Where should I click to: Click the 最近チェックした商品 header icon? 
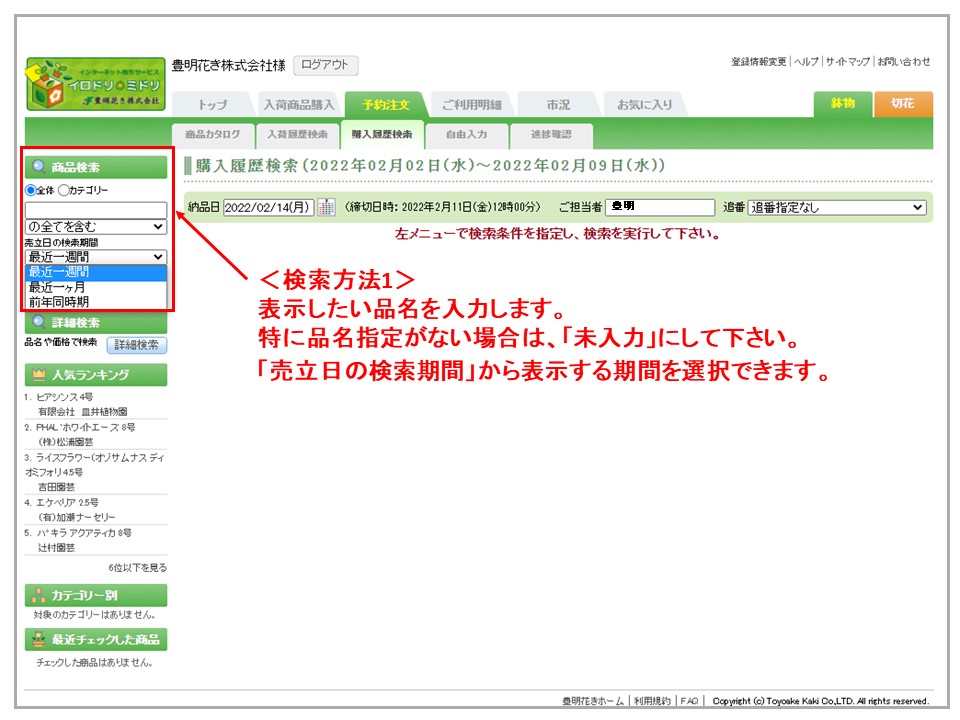39,640
